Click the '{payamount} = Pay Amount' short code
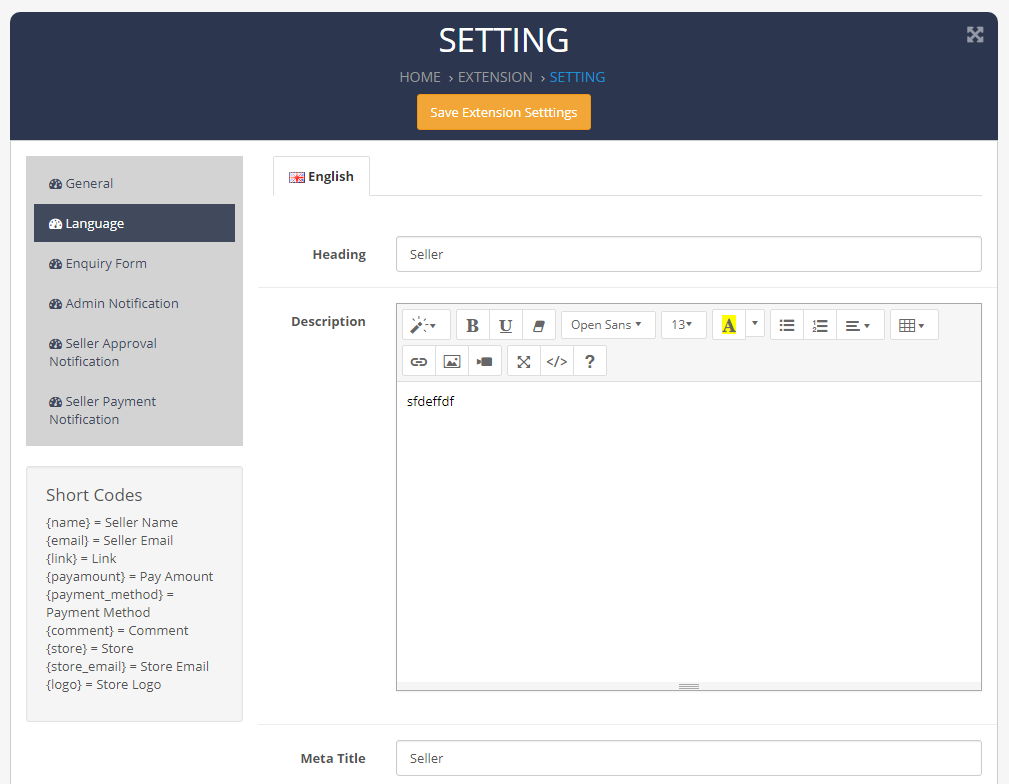Screen dimensions: 1009x784 tap(129, 577)
